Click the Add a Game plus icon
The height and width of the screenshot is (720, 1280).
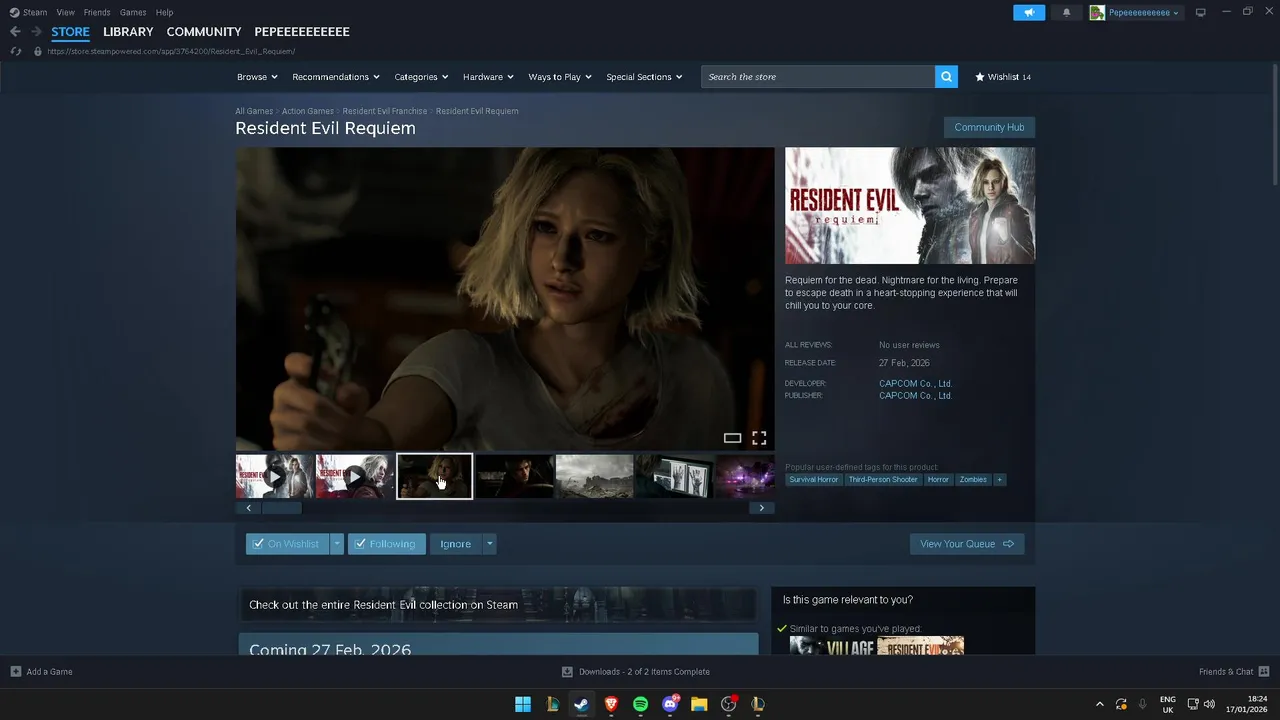pyautogui.click(x=15, y=672)
